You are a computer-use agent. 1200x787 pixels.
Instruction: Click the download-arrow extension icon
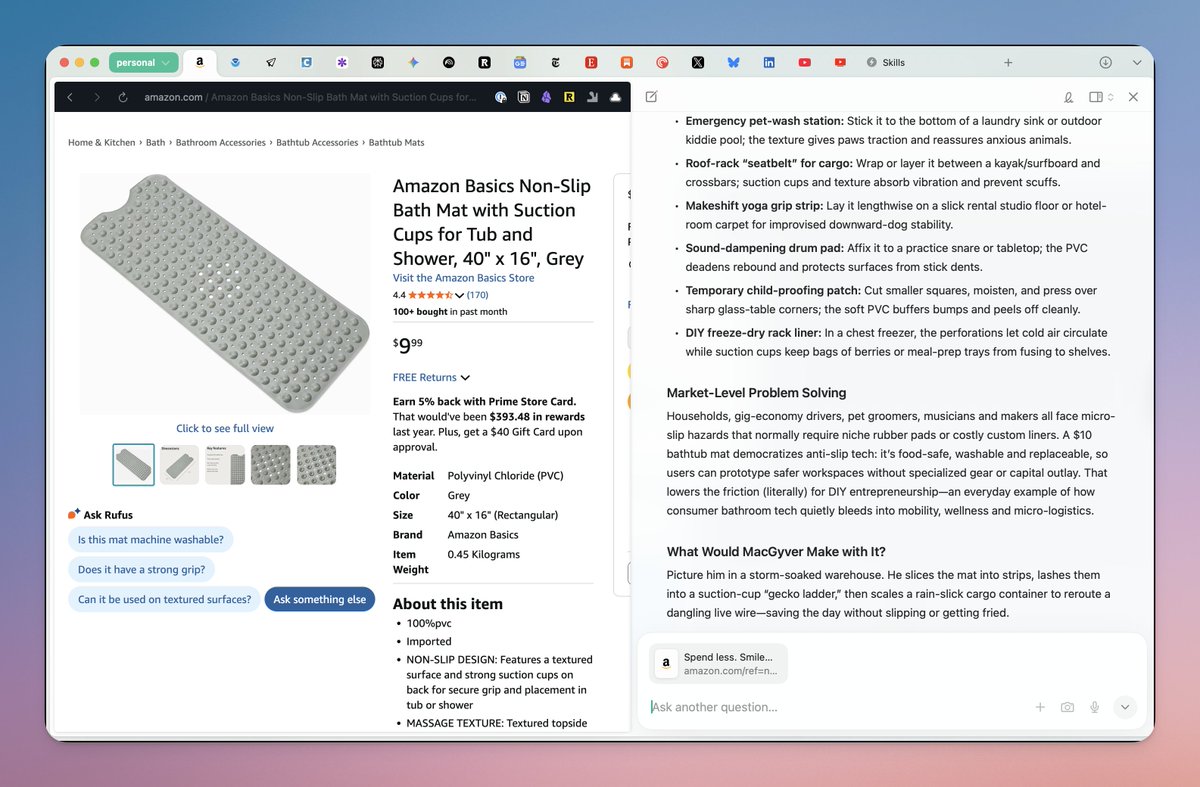pyautogui.click(x=592, y=97)
